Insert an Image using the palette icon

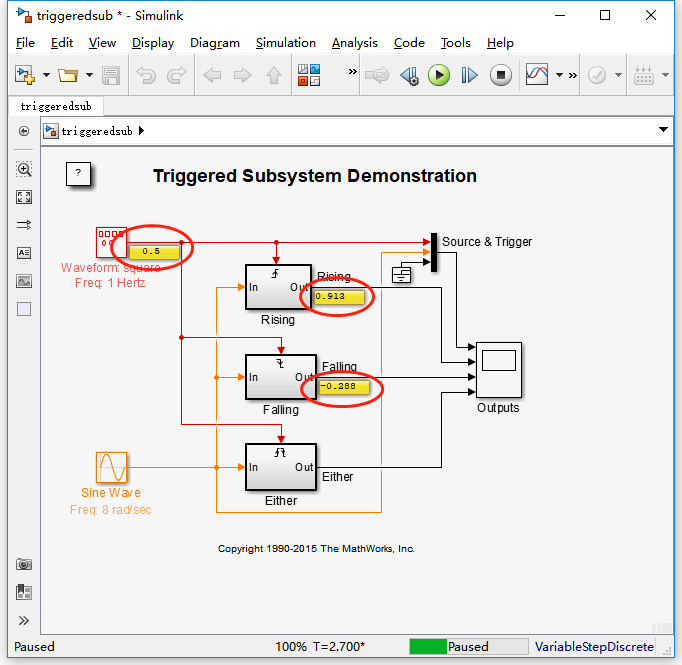(x=24, y=281)
